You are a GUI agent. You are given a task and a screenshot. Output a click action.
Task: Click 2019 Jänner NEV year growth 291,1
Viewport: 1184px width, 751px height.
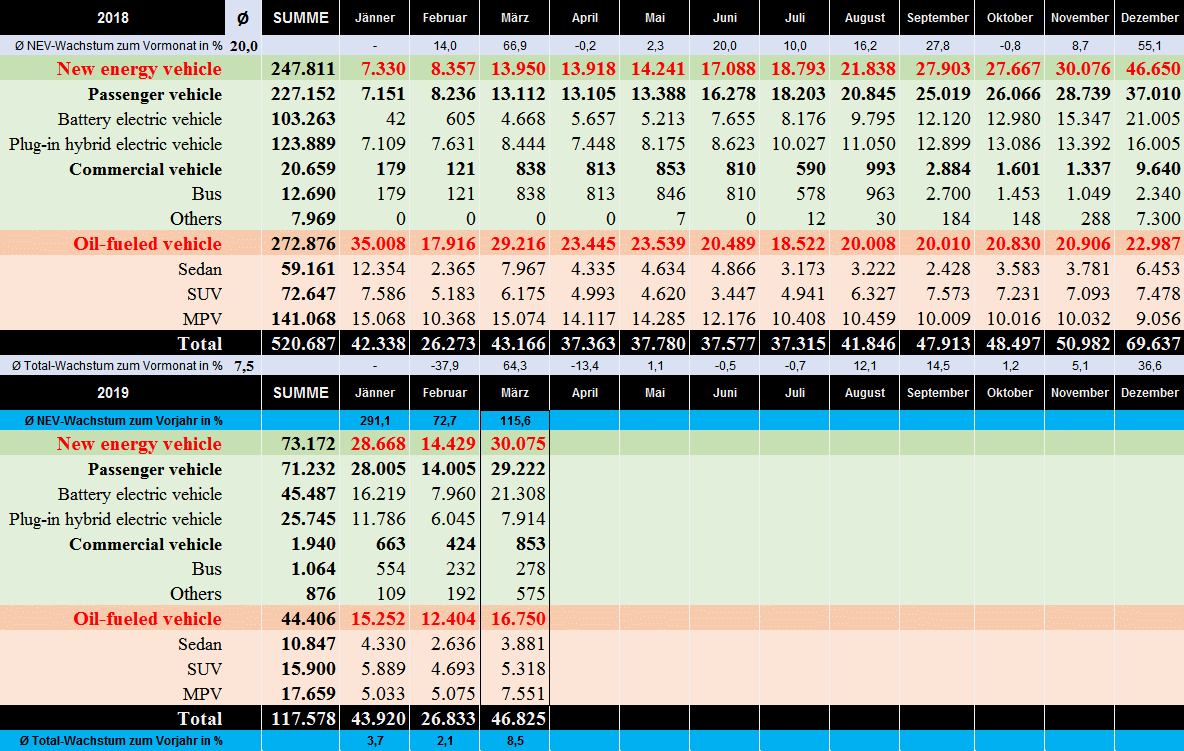point(375,420)
